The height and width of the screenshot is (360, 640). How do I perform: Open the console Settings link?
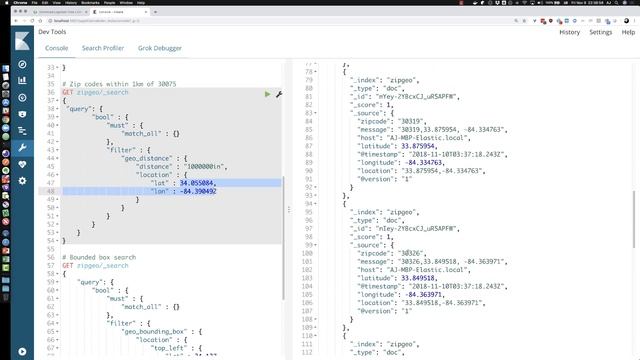coord(600,32)
